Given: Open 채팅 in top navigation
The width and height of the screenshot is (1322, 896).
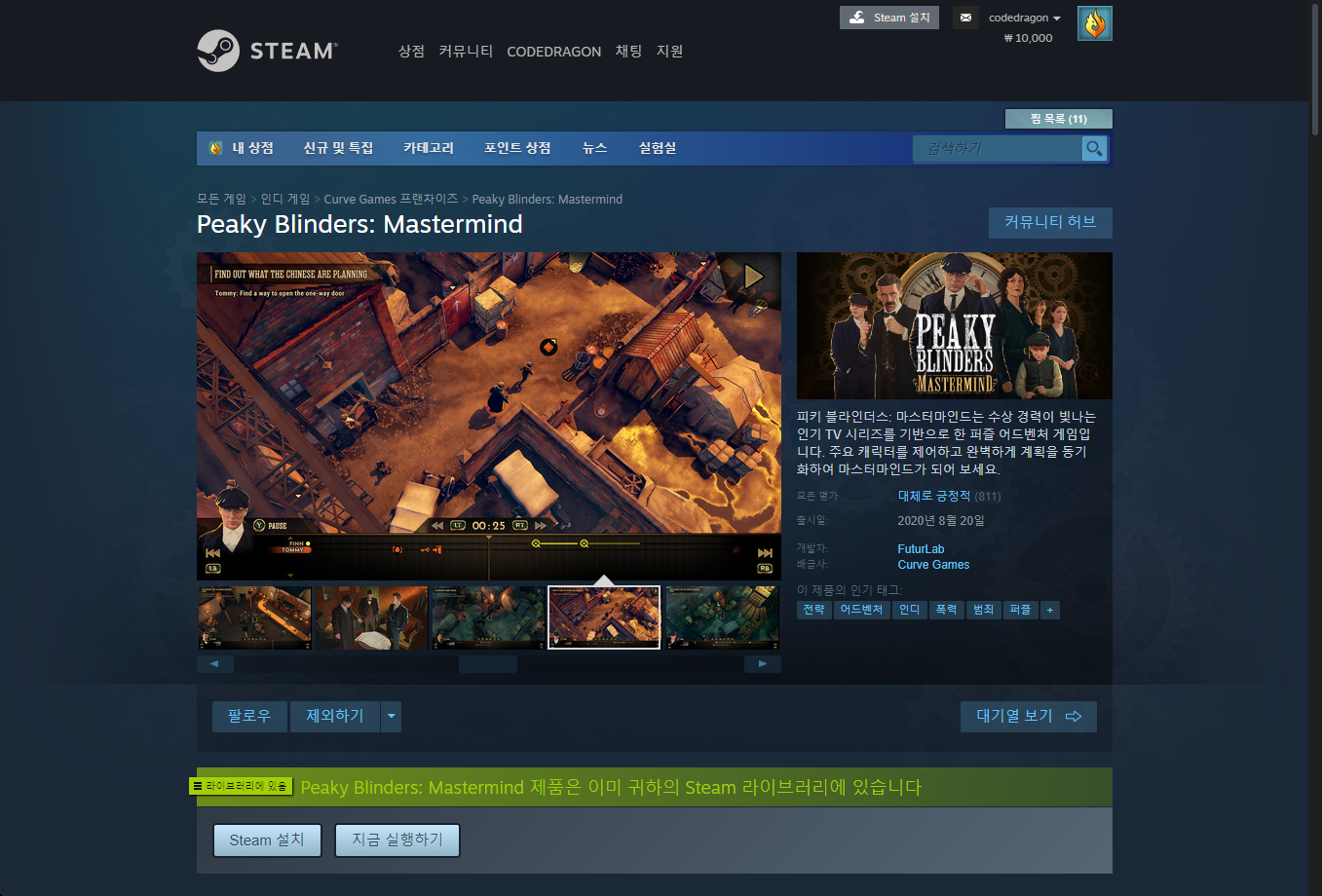Looking at the screenshot, I should (x=628, y=51).
